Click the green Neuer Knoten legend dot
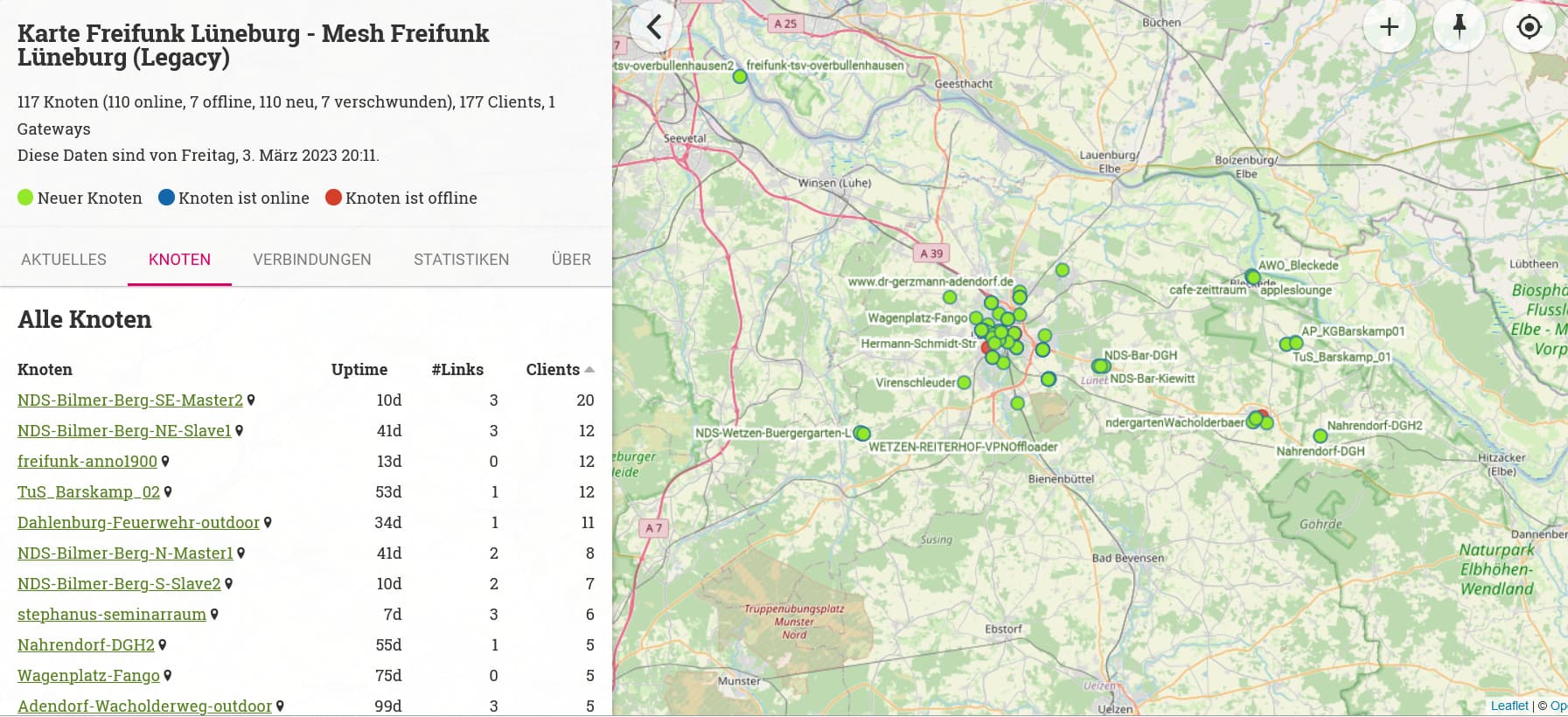The width and height of the screenshot is (1568, 717). tap(25, 198)
